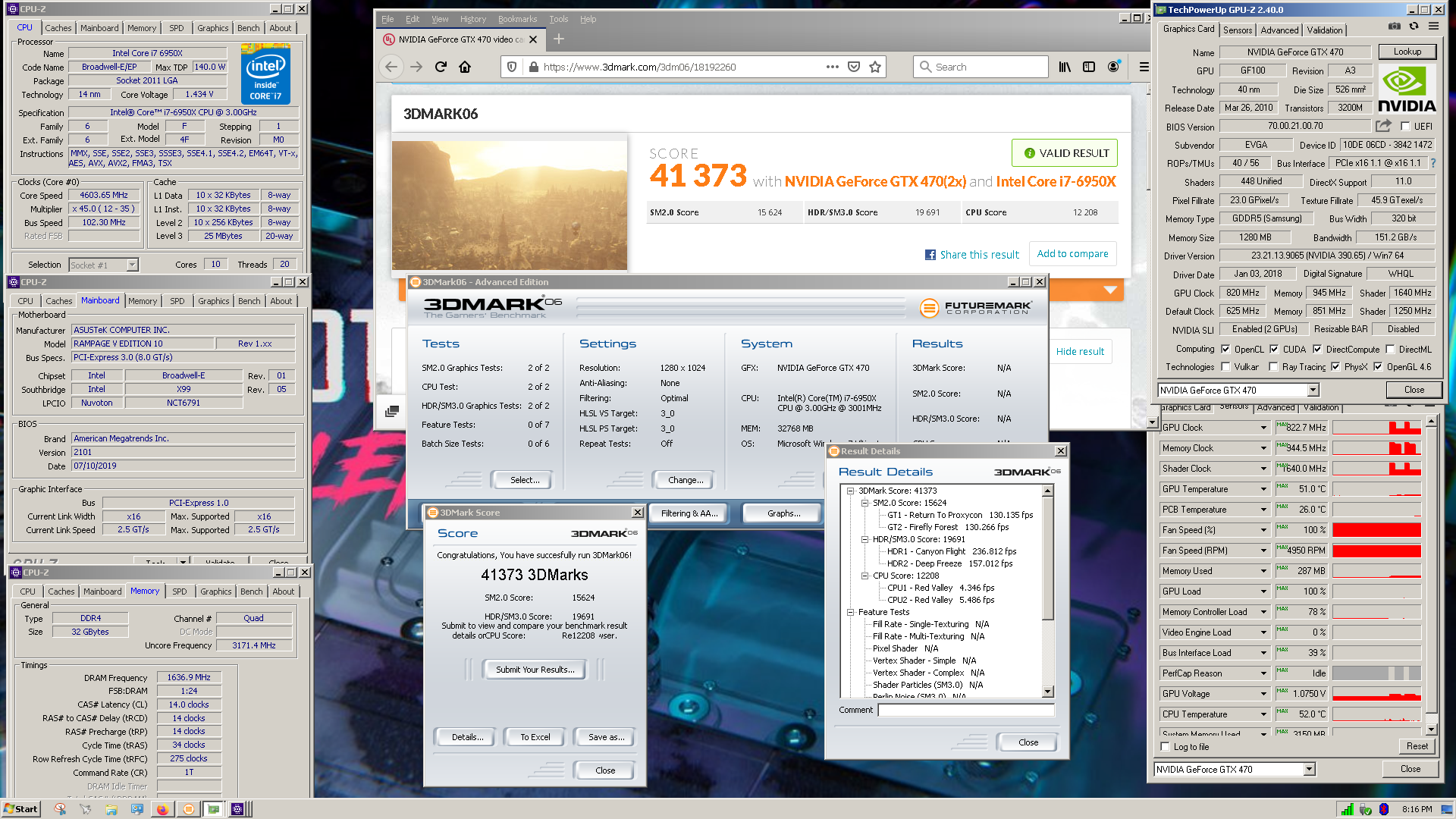Click Share this result link
Image resolution: width=1456 pixels, height=819 pixels.
(971, 255)
